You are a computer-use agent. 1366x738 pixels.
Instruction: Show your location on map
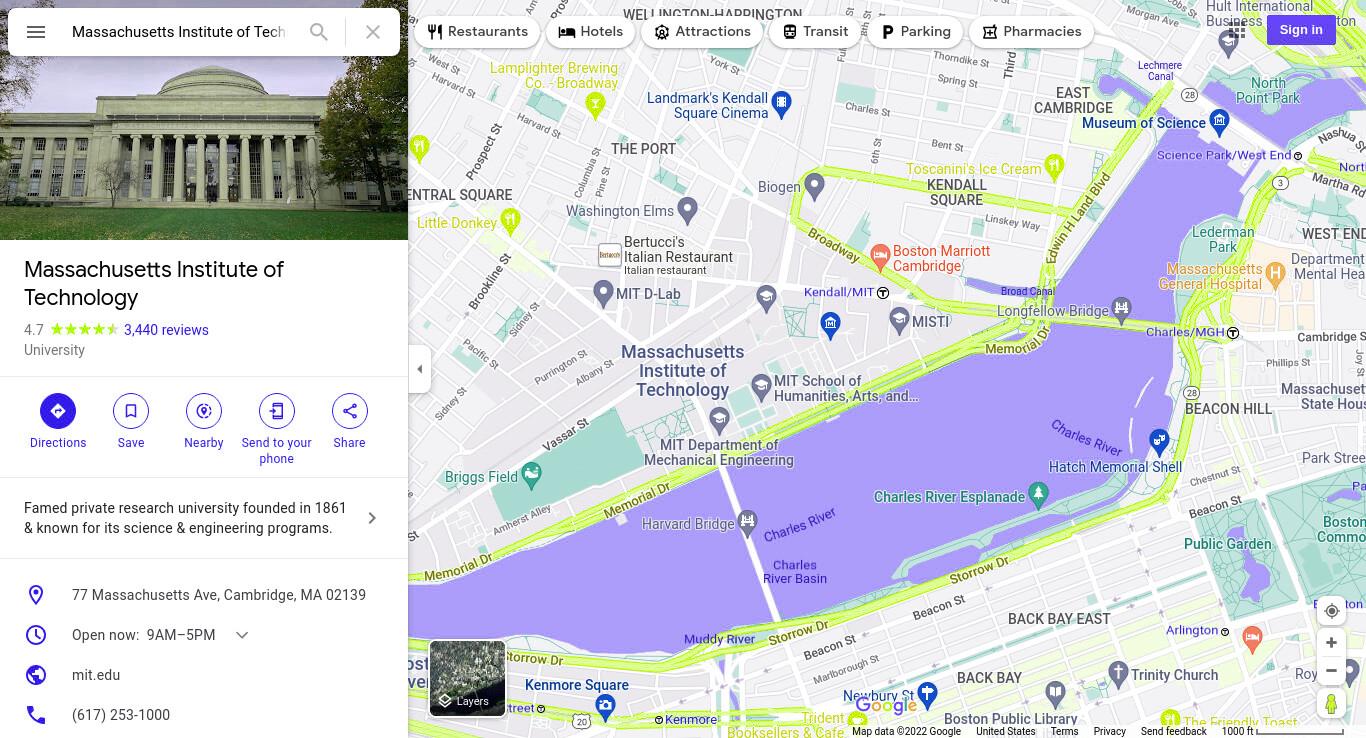point(1331,611)
